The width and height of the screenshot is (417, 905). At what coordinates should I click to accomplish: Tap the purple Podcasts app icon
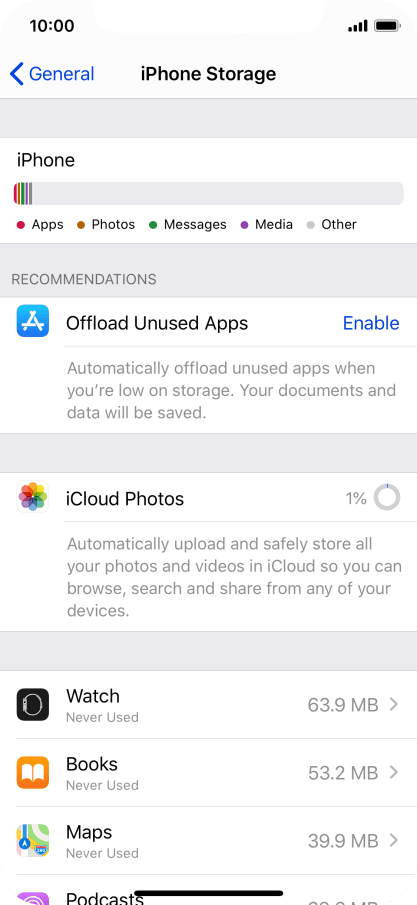point(32,898)
